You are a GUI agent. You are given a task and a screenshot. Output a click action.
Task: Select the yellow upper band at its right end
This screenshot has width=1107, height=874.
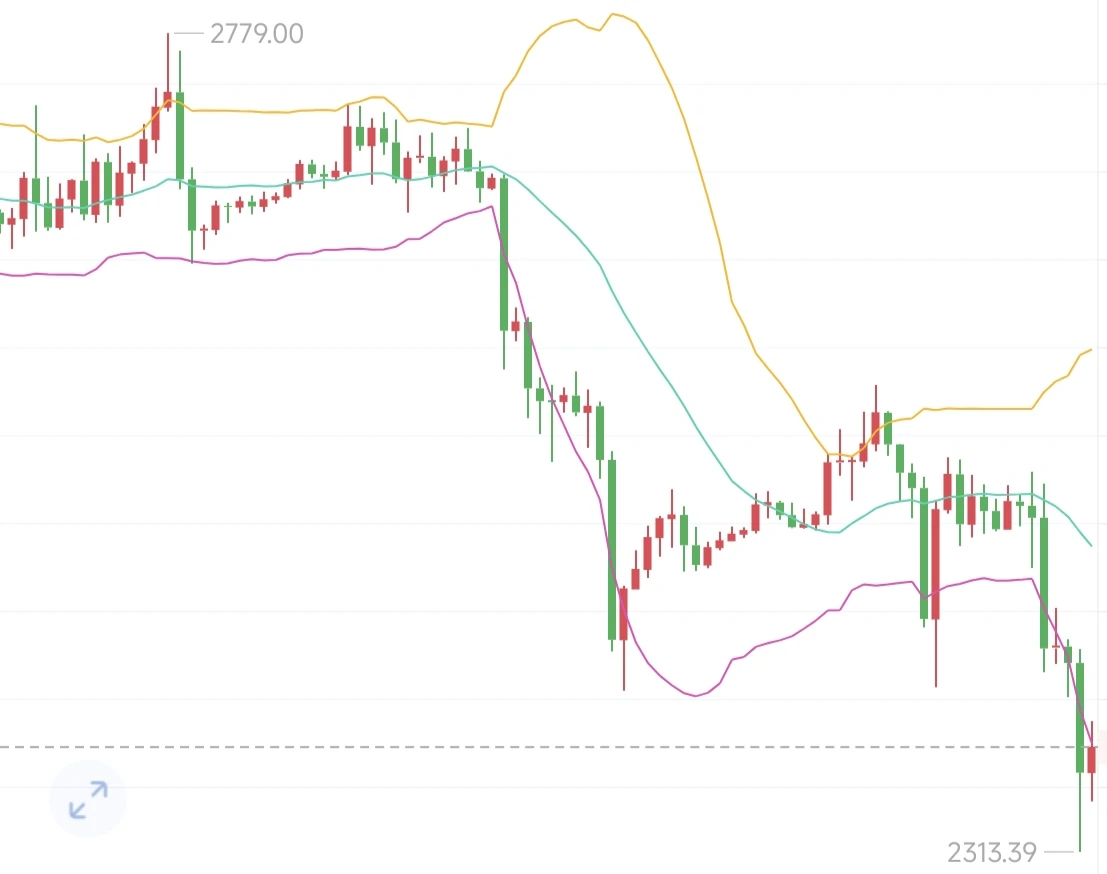pyautogui.click(x=1090, y=349)
